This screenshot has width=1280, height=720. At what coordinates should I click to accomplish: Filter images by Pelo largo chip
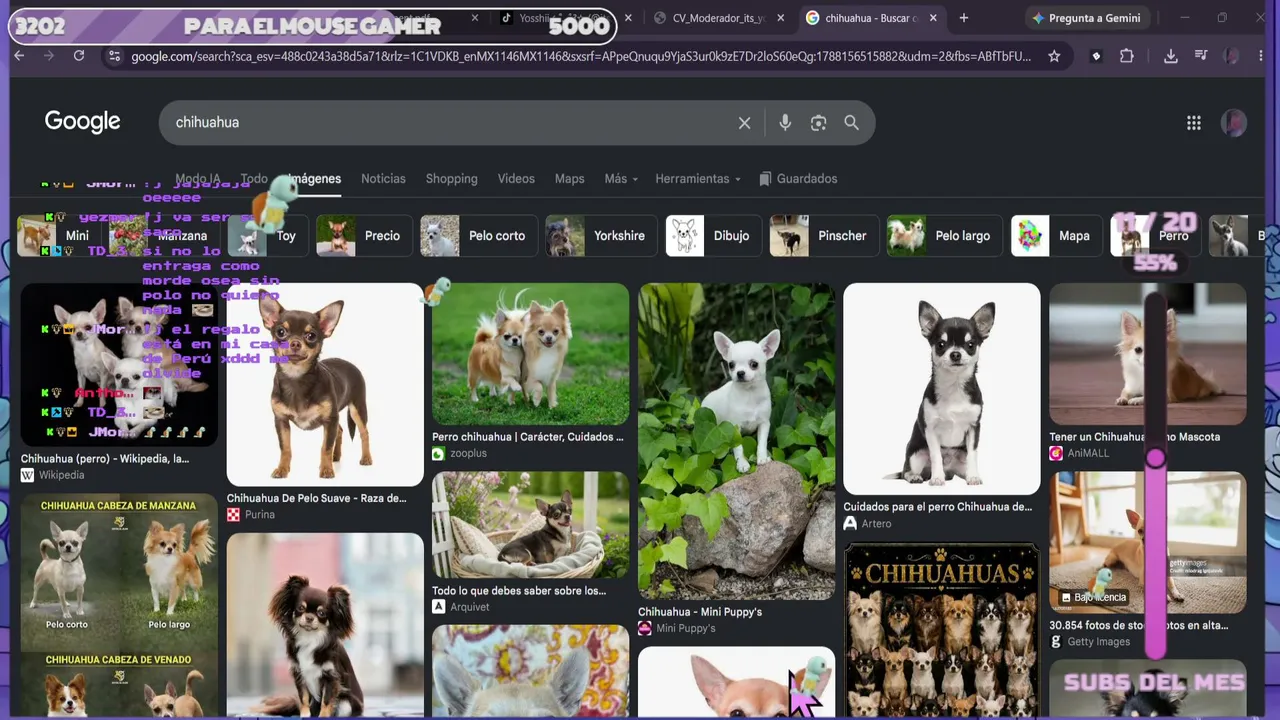tap(944, 236)
